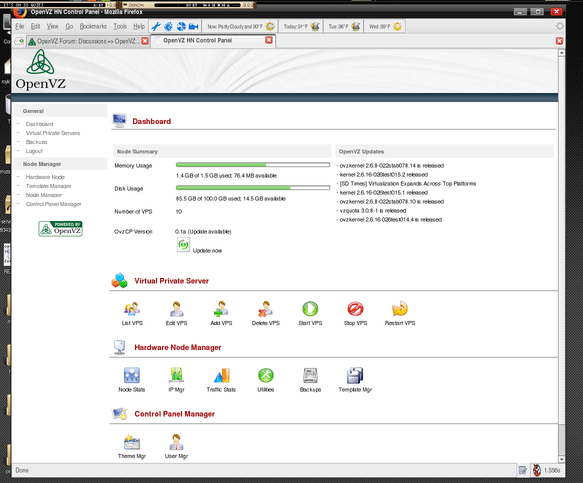
Task: Open the IP Mgr icon
Action: [x=176, y=376]
